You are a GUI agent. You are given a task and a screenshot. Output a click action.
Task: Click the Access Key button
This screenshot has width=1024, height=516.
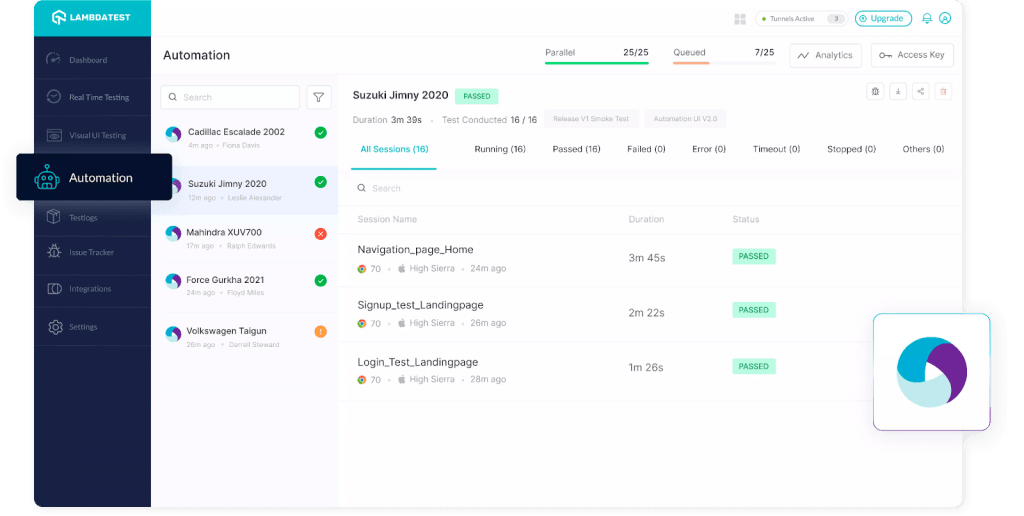[912, 56]
